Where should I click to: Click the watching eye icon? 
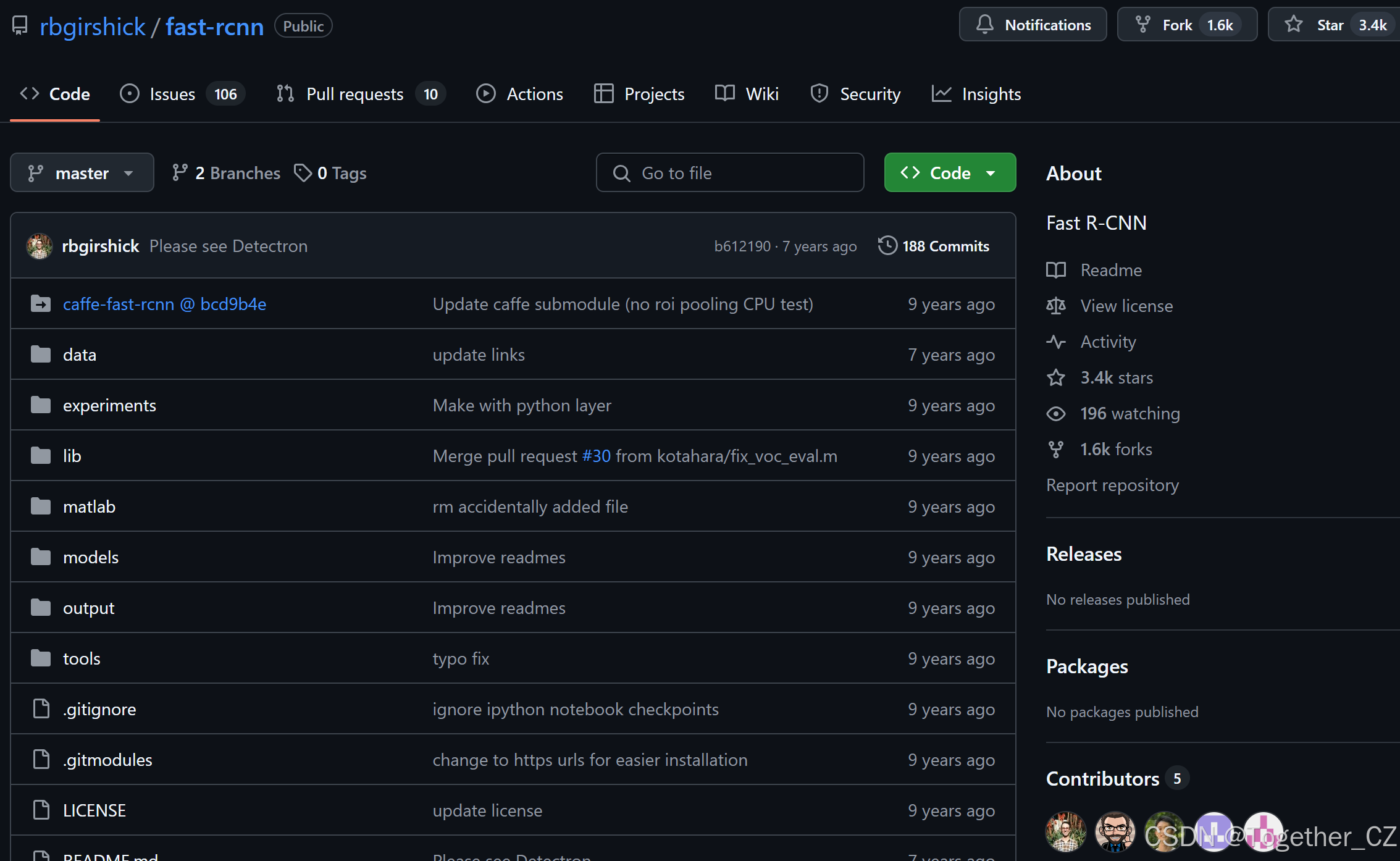(1056, 413)
